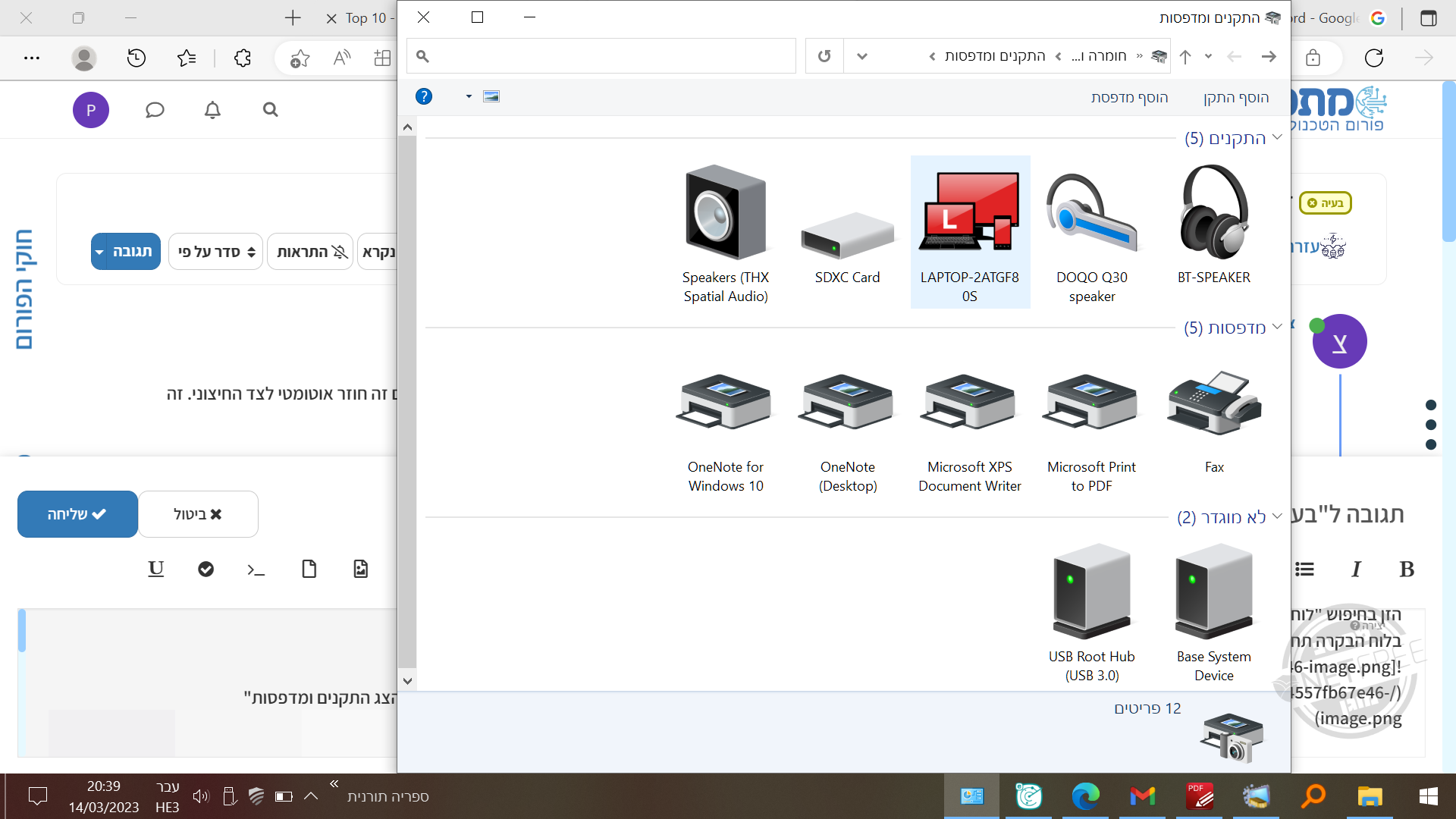Open File Explorer from taskbar
Screen dimensions: 1456x819
point(1370,796)
